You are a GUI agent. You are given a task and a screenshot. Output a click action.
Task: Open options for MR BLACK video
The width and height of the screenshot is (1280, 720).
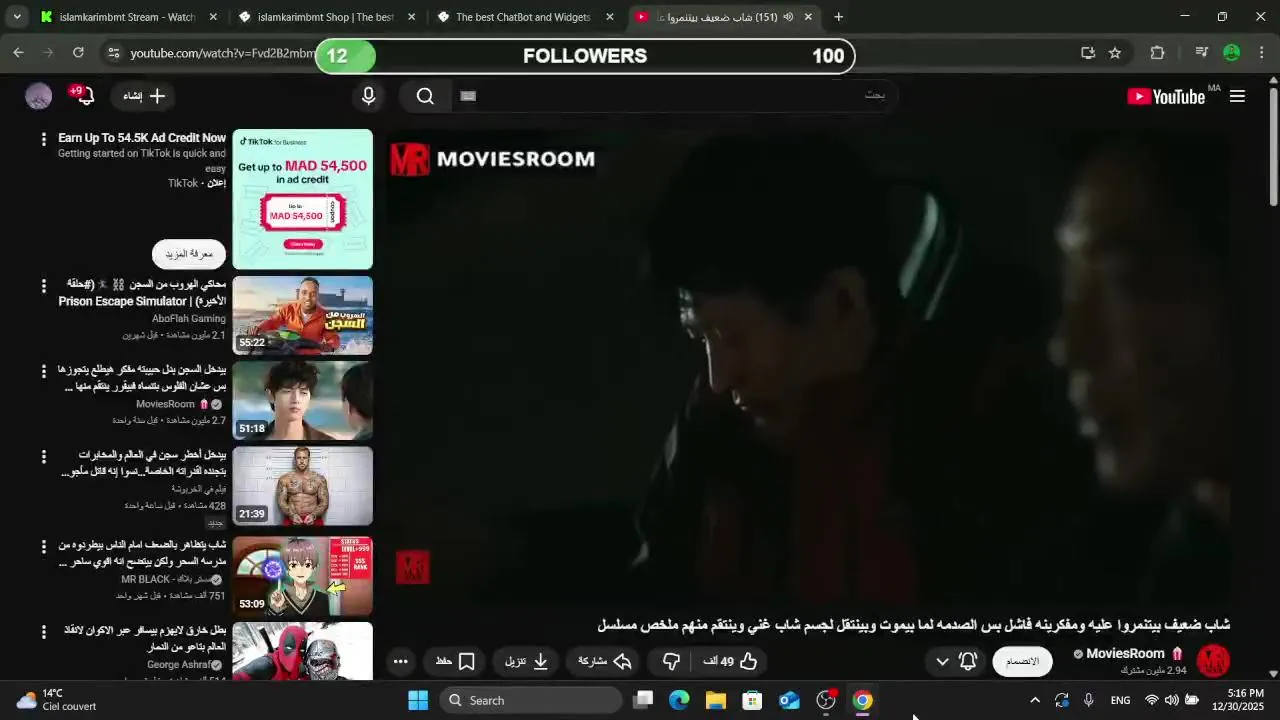43,547
